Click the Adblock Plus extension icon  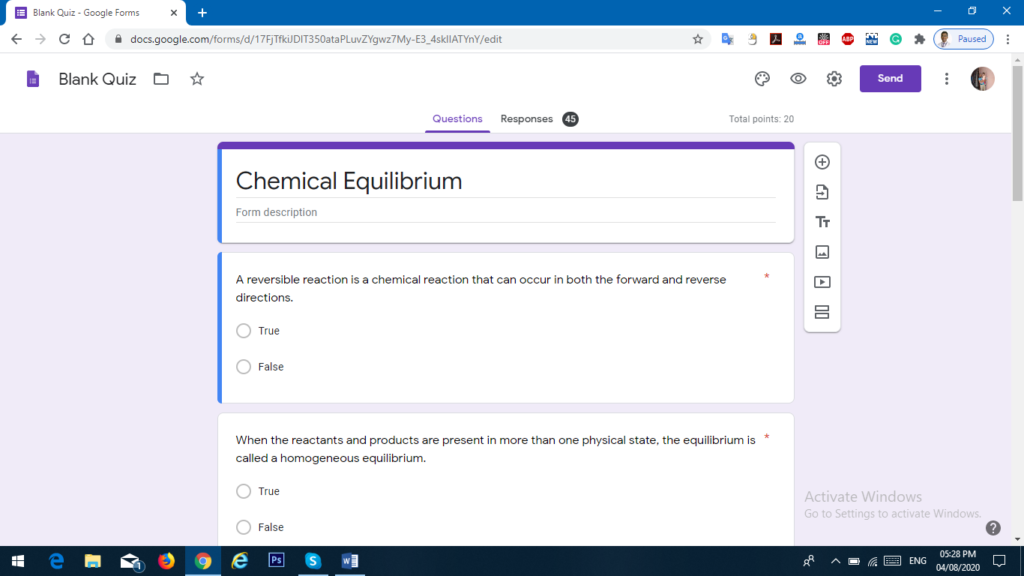click(848, 39)
